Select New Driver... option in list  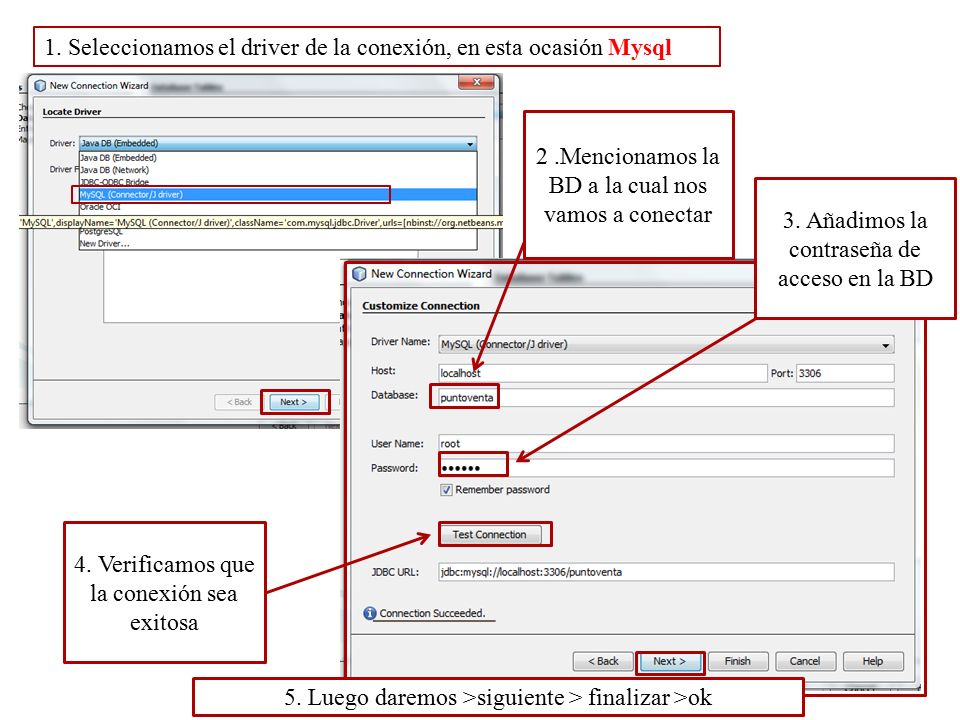click(x=278, y=244)
